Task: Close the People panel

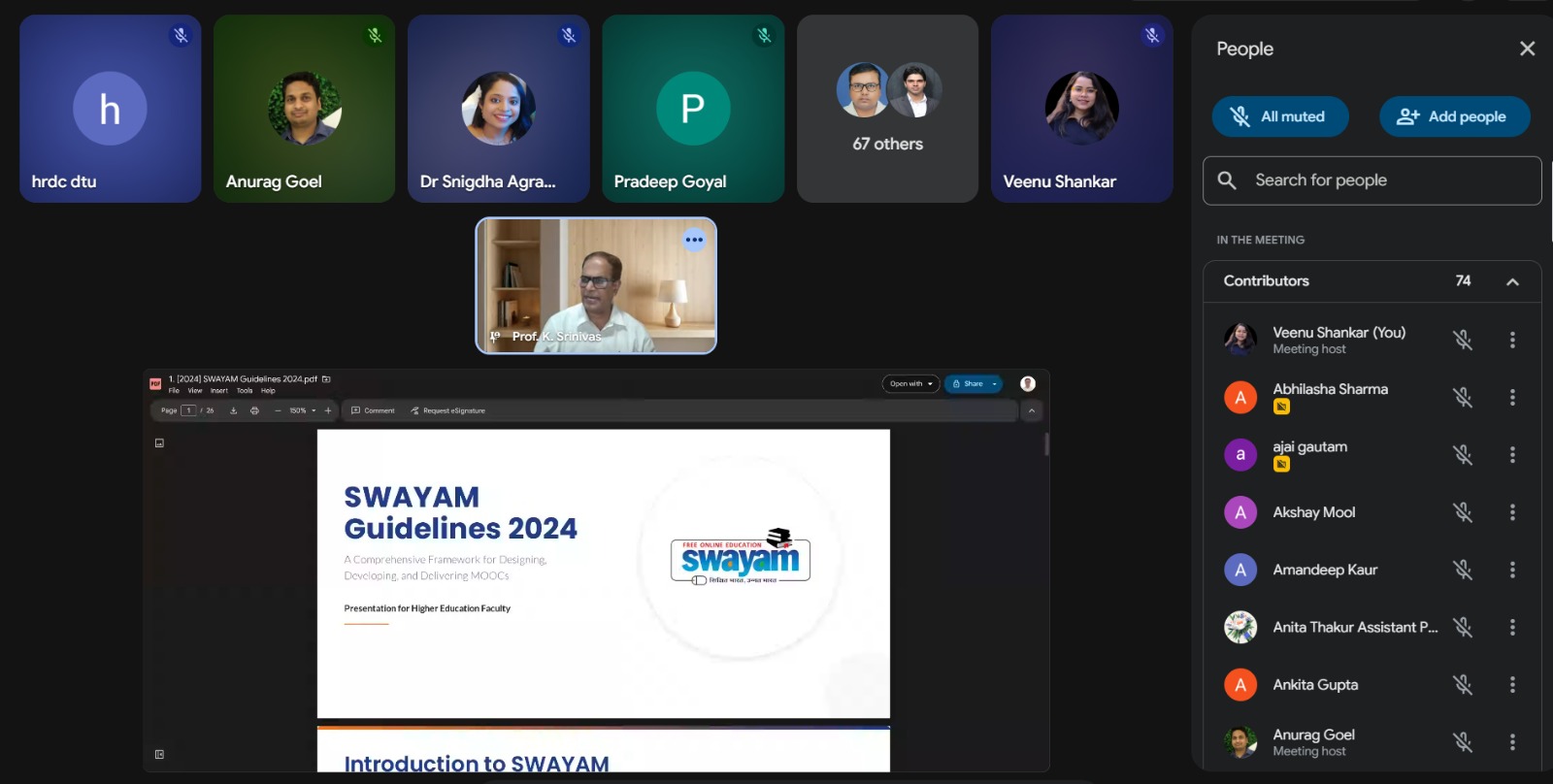Action: coord(1527,49)
